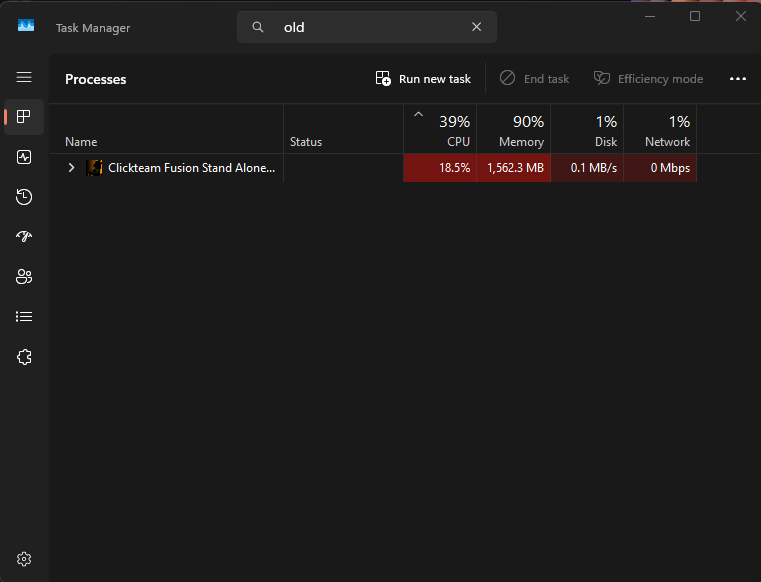Click the search field containing "old"

pyautogui.click(x=366, y=27)
